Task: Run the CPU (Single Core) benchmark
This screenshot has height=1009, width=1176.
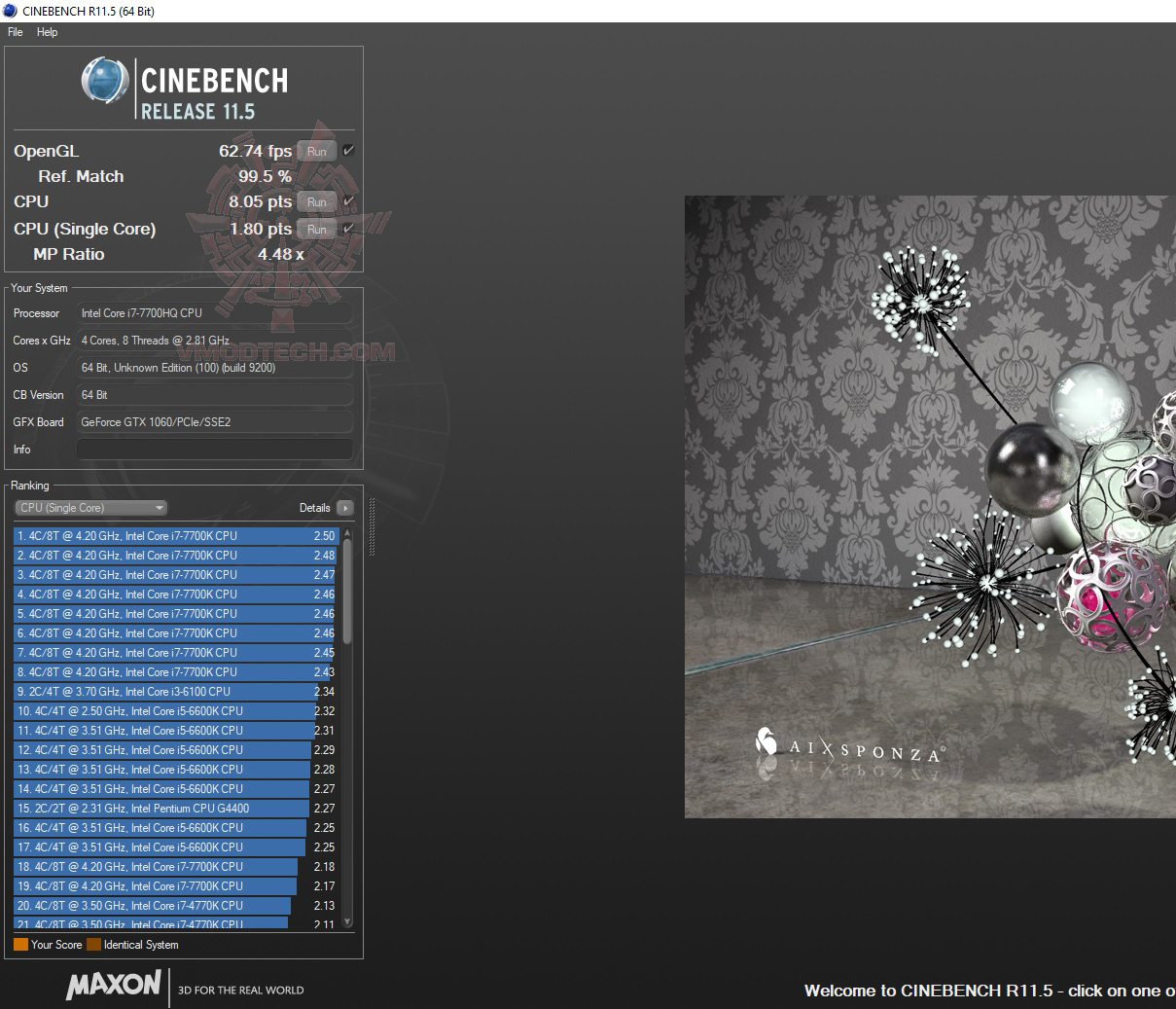Action: tap(317, 230)
